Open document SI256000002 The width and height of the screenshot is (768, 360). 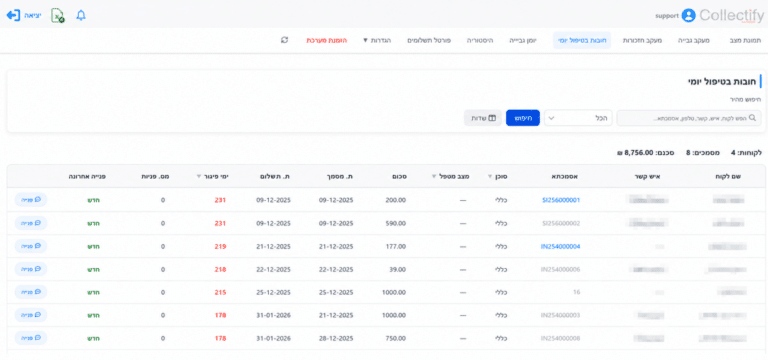[x=561, y=223]
